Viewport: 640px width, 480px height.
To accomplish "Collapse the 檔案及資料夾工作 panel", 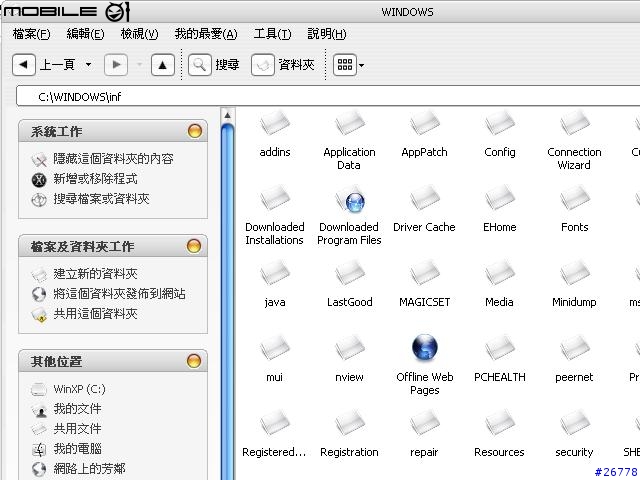I will click(194, 246).
